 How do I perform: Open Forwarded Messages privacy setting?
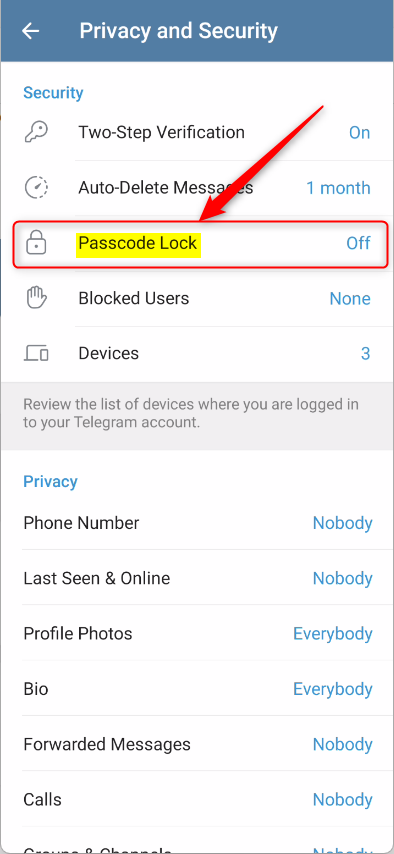197,744
